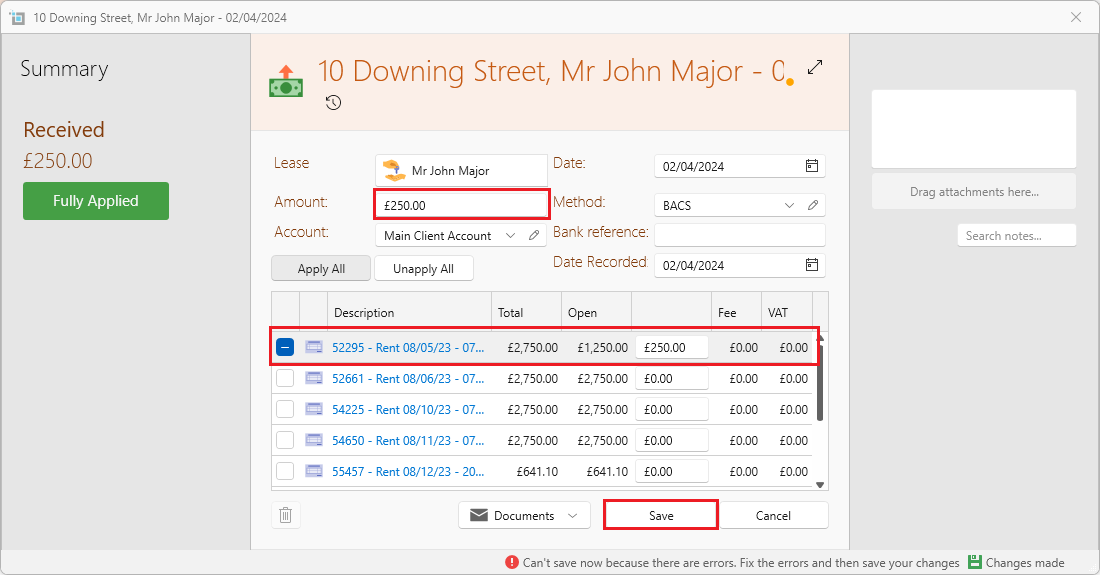The width and height of the screenshot is (1100, 575).
Task: Open link 55457 - Rent 08/12/23
Action: pos(408,471)
